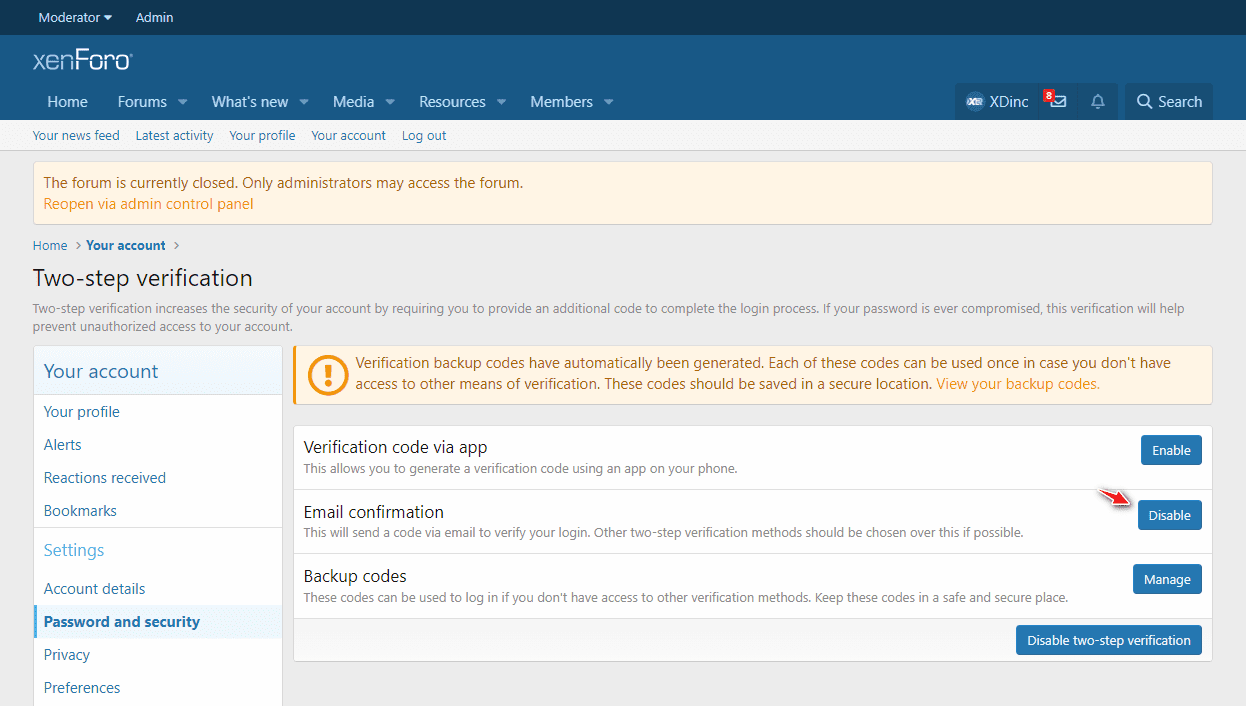Viewport: 1246px width, 706px height.
Task: Open View your backup codes link
Action: pyautogui.click(x=1017, y=384)
